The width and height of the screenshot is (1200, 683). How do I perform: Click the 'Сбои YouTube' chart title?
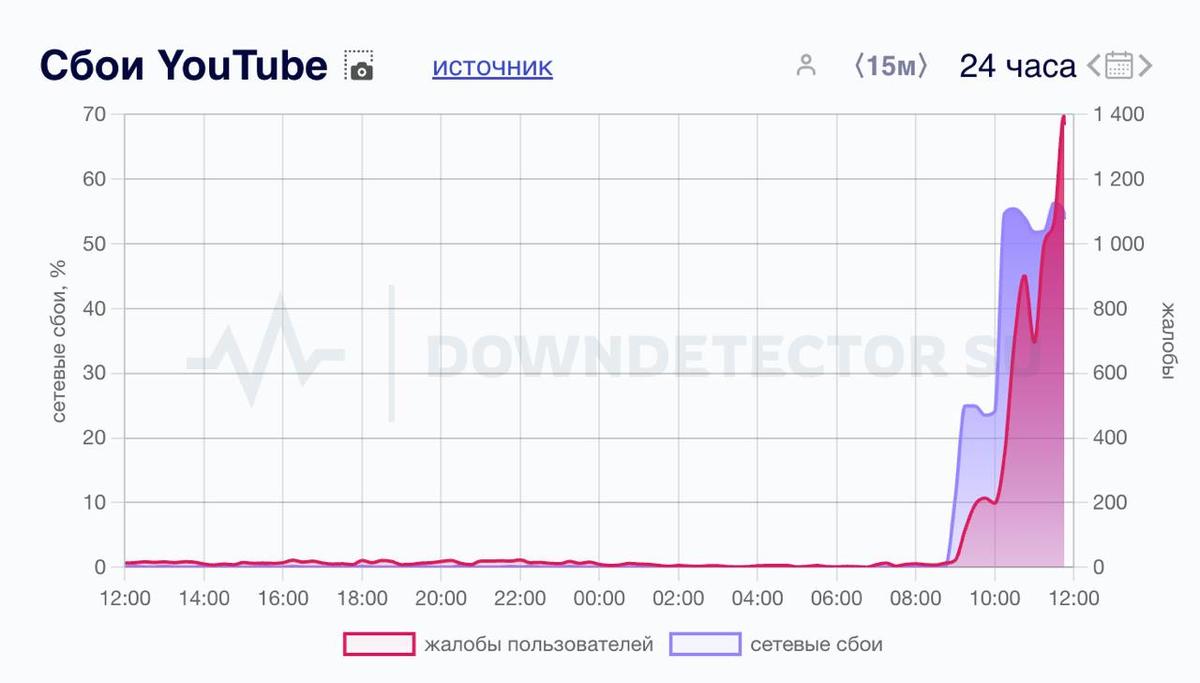pyautogui.click(x=183, y=66)
